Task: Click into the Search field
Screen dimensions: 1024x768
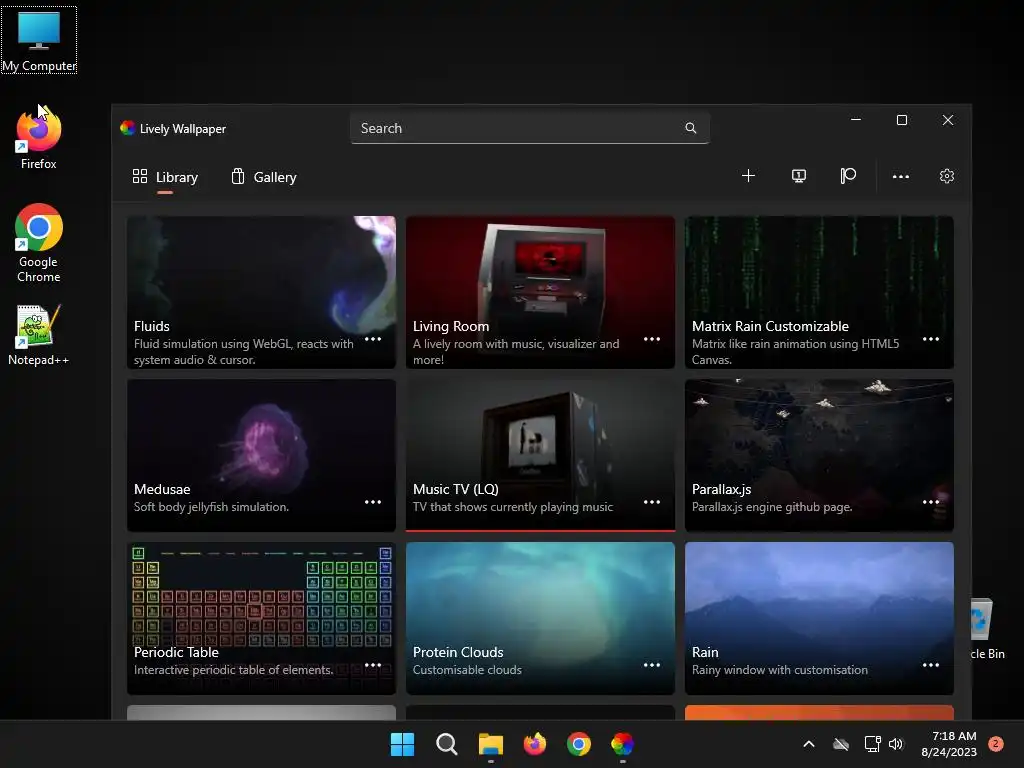Action: point(530,128)
